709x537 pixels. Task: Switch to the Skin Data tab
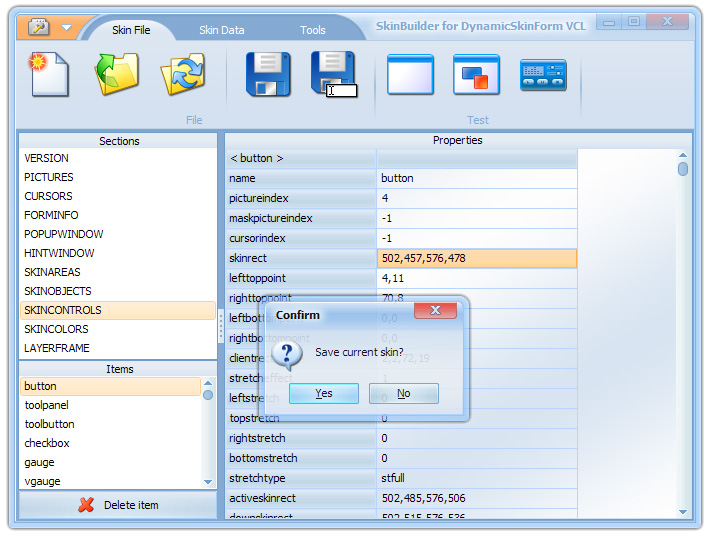tap(221, 30)
